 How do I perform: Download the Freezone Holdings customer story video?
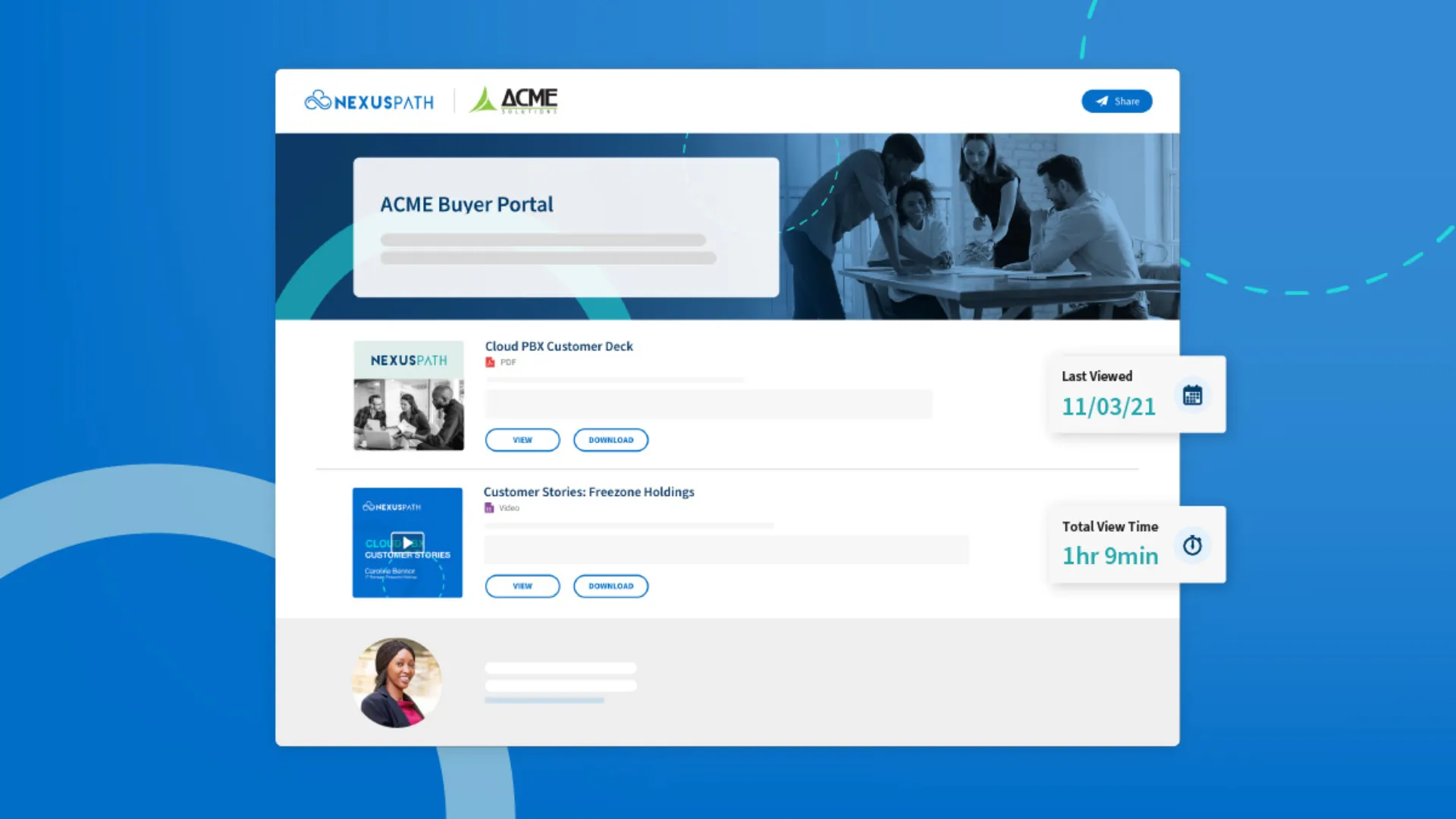click(610, 586)
